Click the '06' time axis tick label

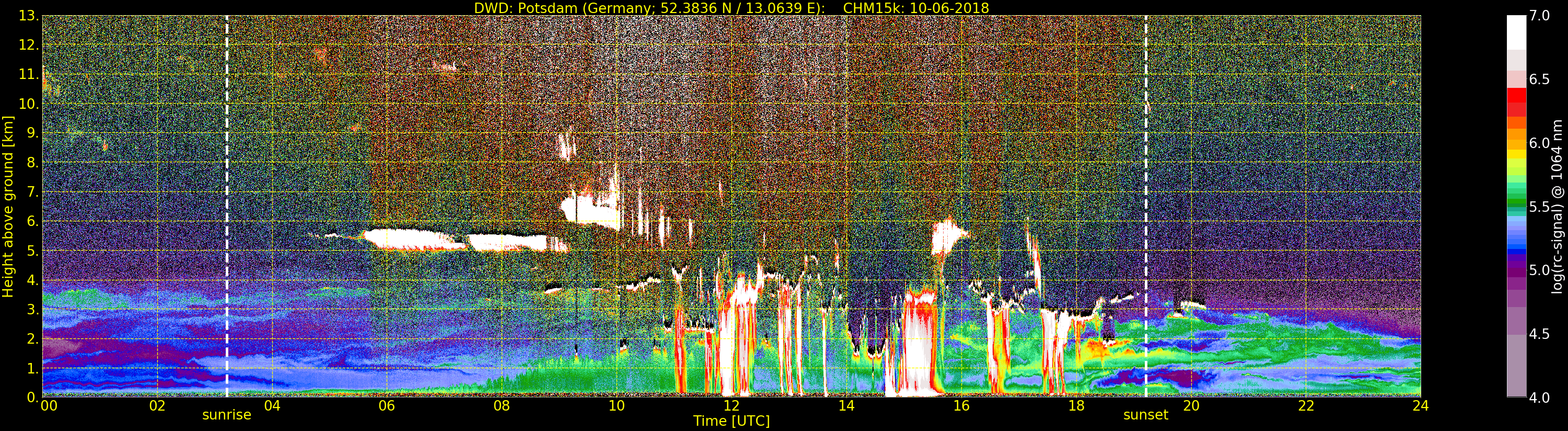pyautogui.click(x=387, y=406)
